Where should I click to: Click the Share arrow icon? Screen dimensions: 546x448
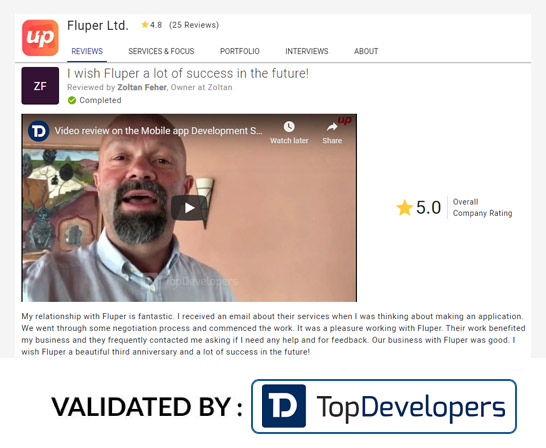(x=332, y=127)
